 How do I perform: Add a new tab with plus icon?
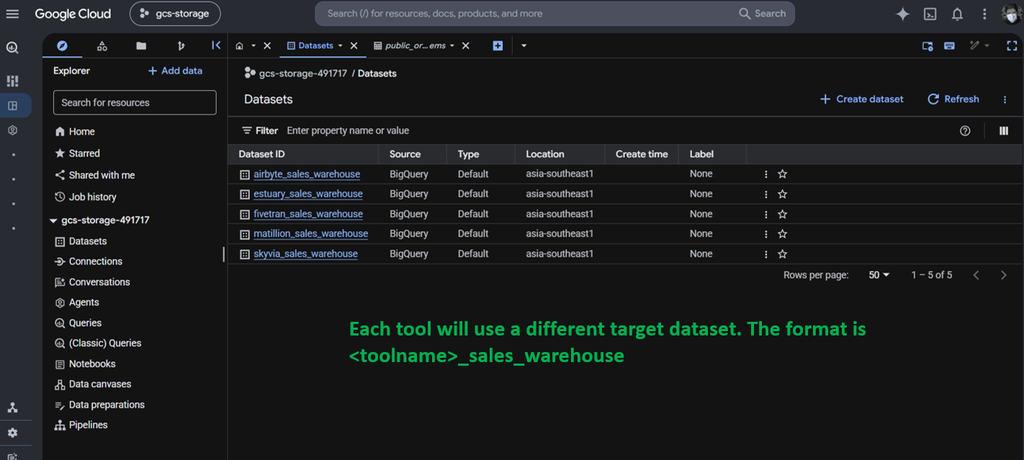(498, 46)
